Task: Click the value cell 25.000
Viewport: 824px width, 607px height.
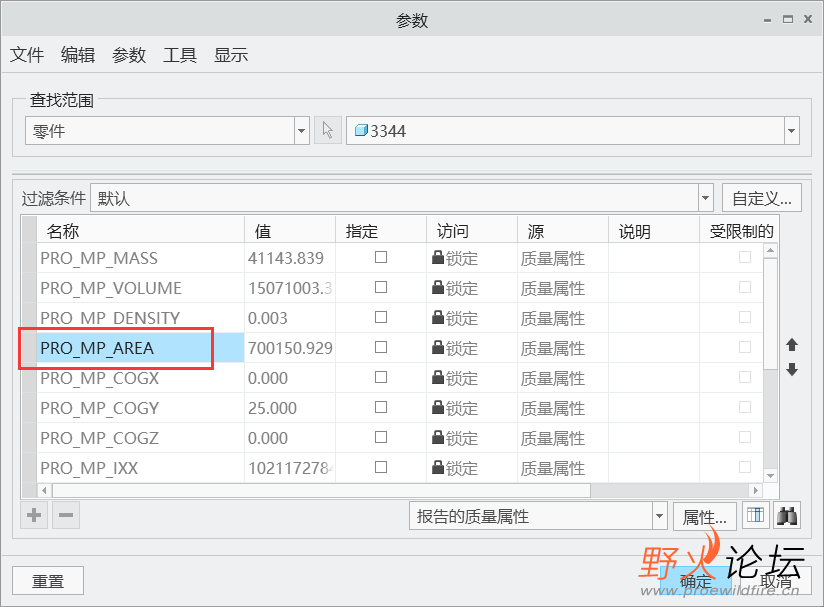Action: click(x=290, y=407)
